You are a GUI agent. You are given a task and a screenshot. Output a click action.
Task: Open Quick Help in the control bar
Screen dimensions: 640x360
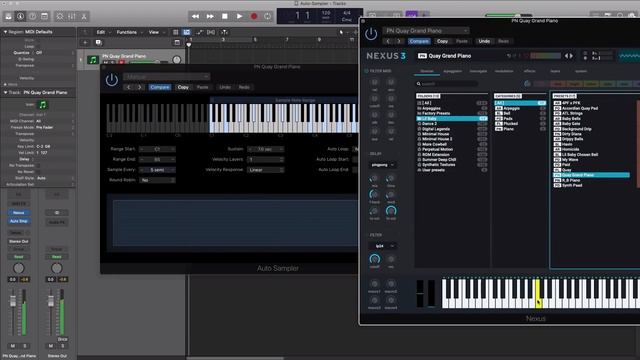(x=32, y=16)
